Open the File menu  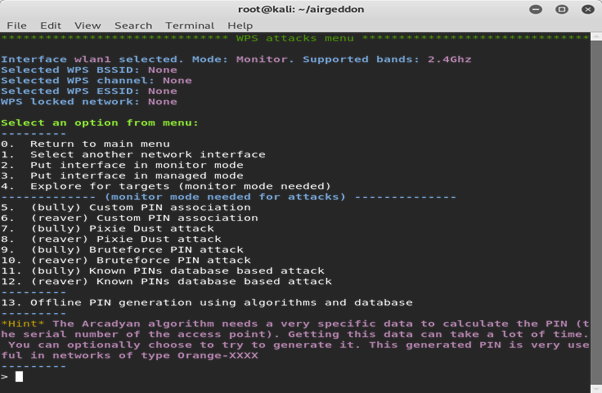tap(17, 26)
